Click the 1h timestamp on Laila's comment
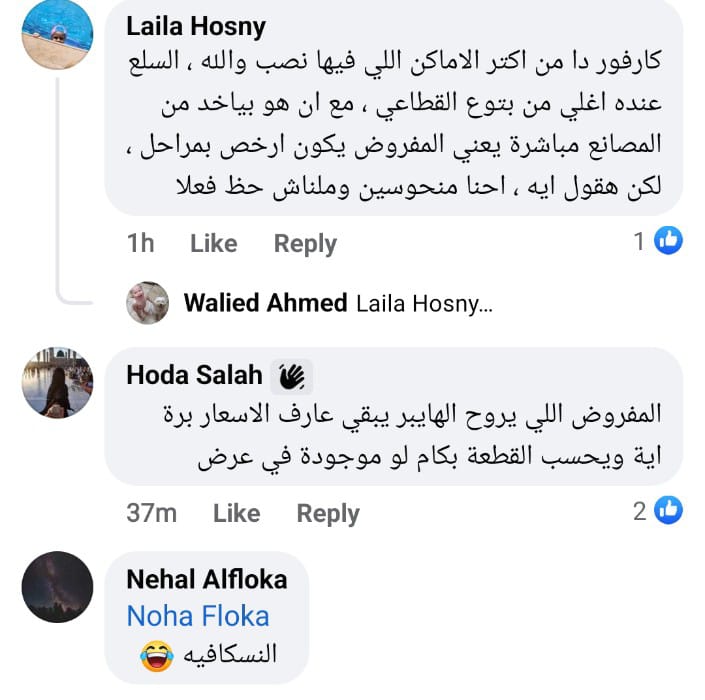This screenshot has width=705, height=700. (141, 243)
